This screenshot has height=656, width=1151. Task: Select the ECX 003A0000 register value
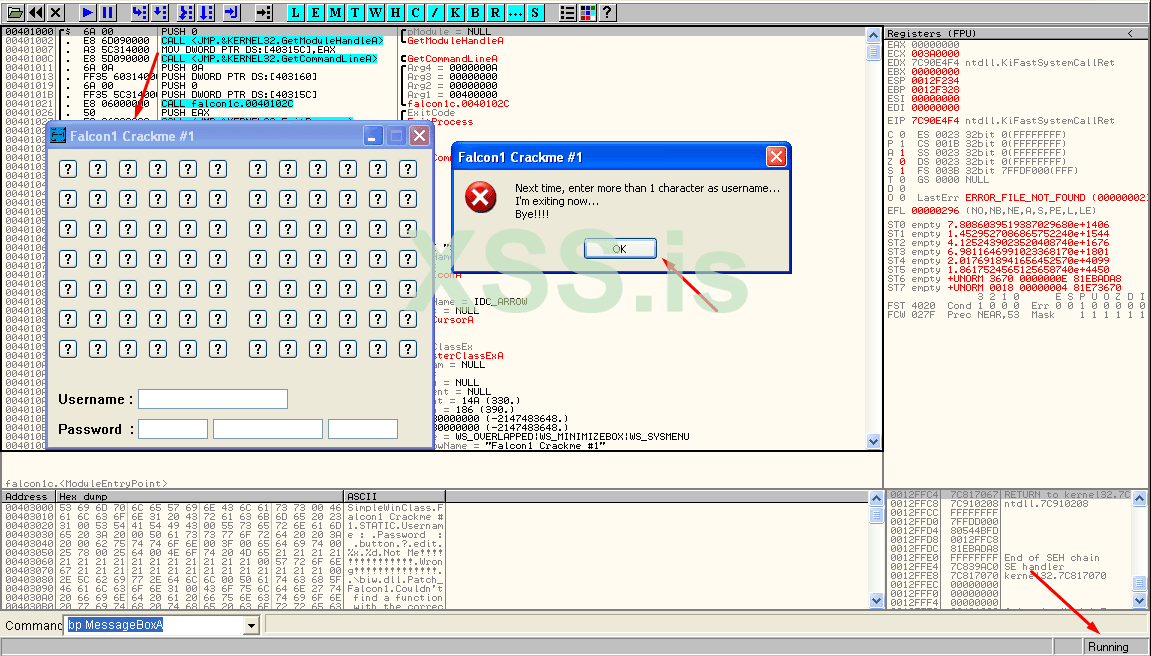935,54
